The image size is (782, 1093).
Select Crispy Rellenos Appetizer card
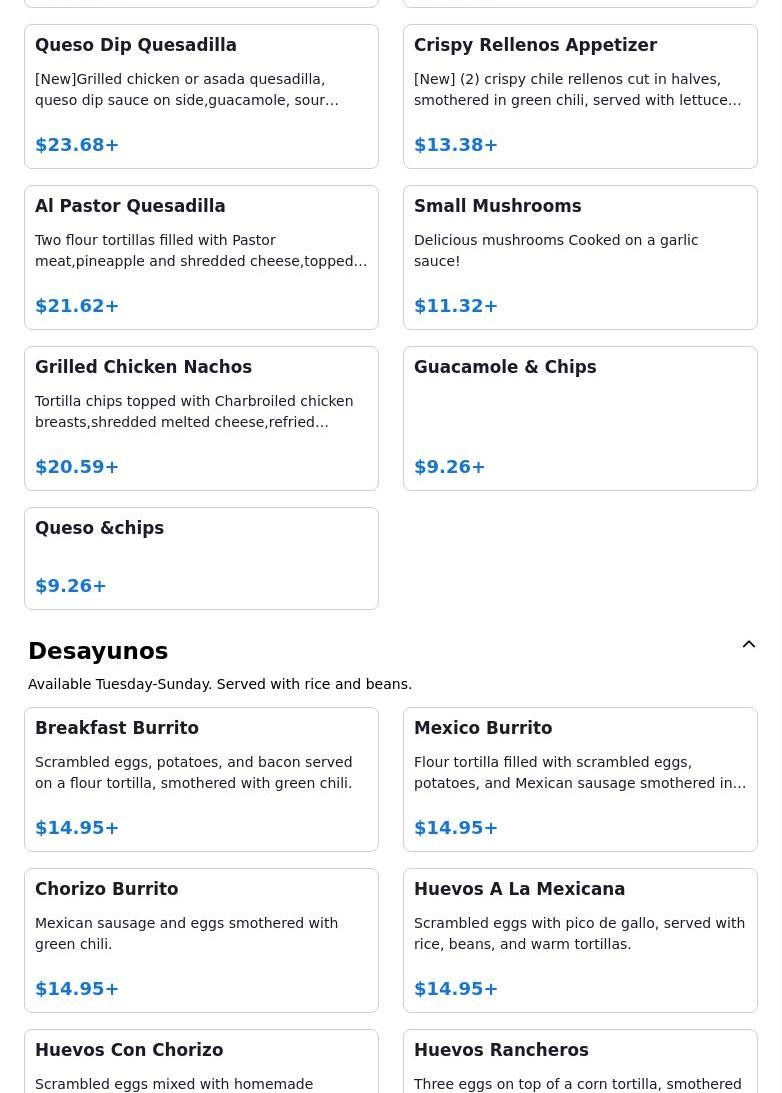(580, 96)
